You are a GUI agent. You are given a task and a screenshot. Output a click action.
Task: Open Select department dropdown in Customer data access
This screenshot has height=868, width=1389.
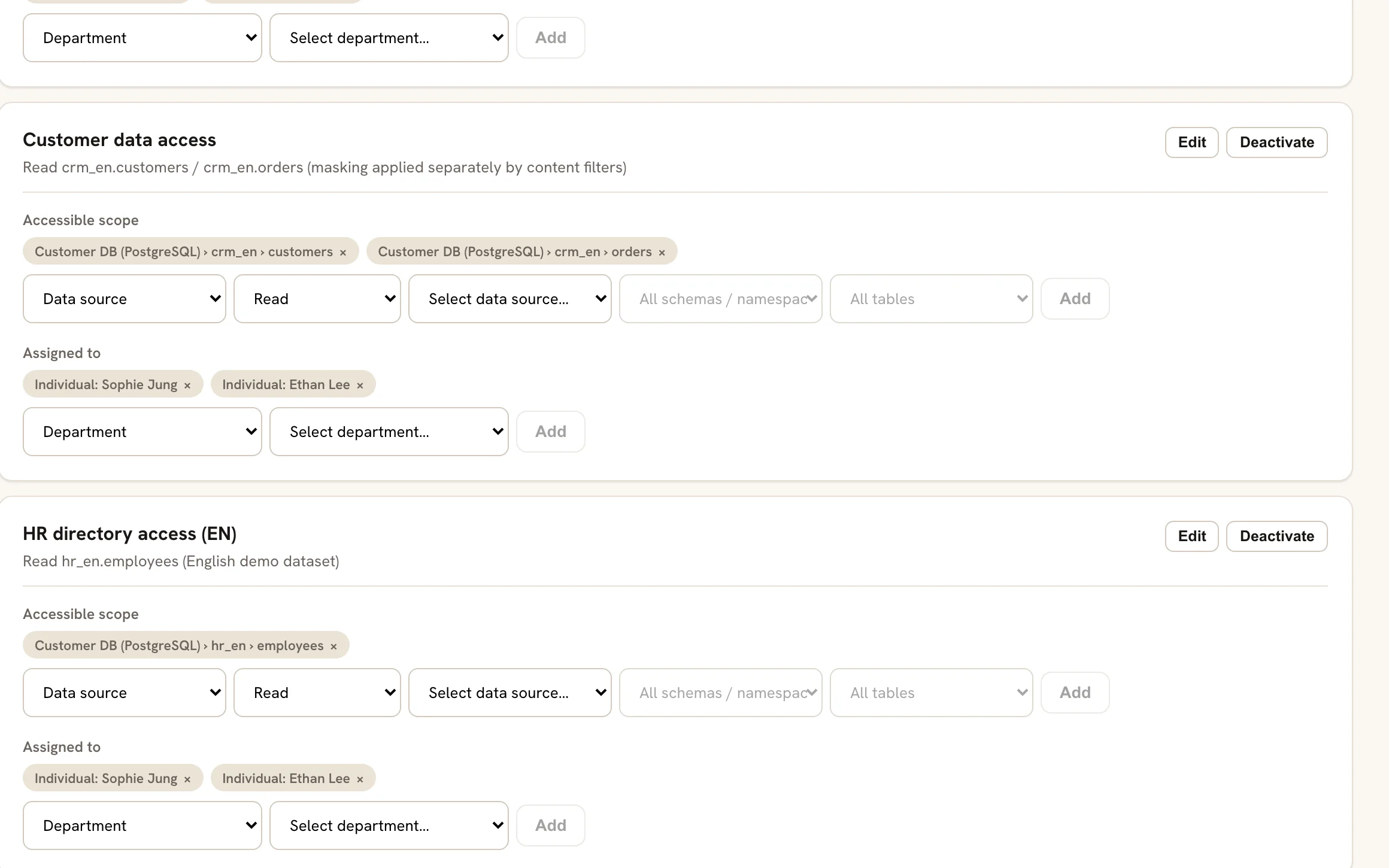389,432
